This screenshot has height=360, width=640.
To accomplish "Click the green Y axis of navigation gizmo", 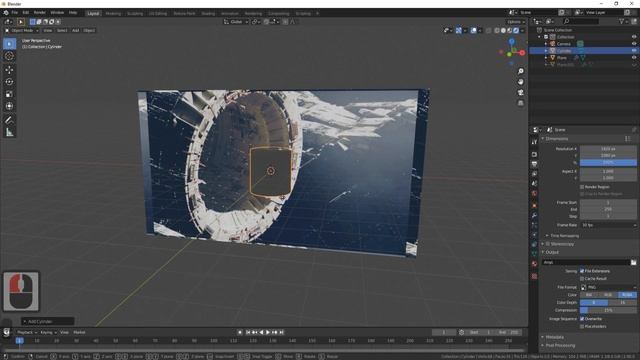I will [x=509, y=54].
